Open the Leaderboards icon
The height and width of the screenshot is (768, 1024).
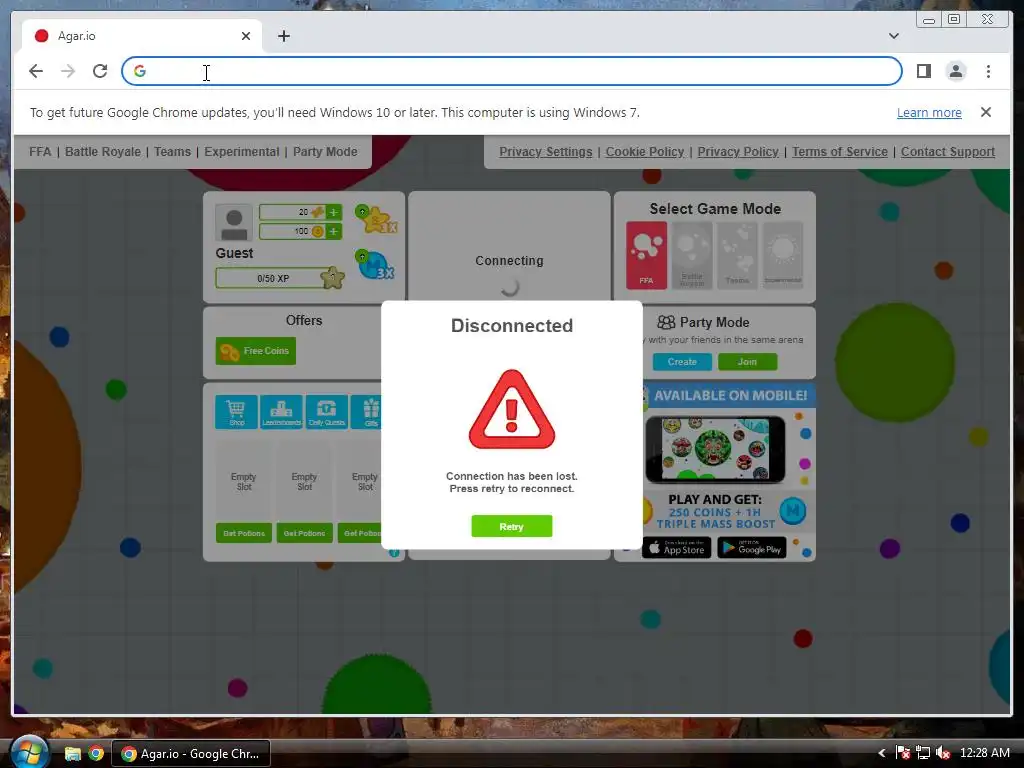coord(281,412)
